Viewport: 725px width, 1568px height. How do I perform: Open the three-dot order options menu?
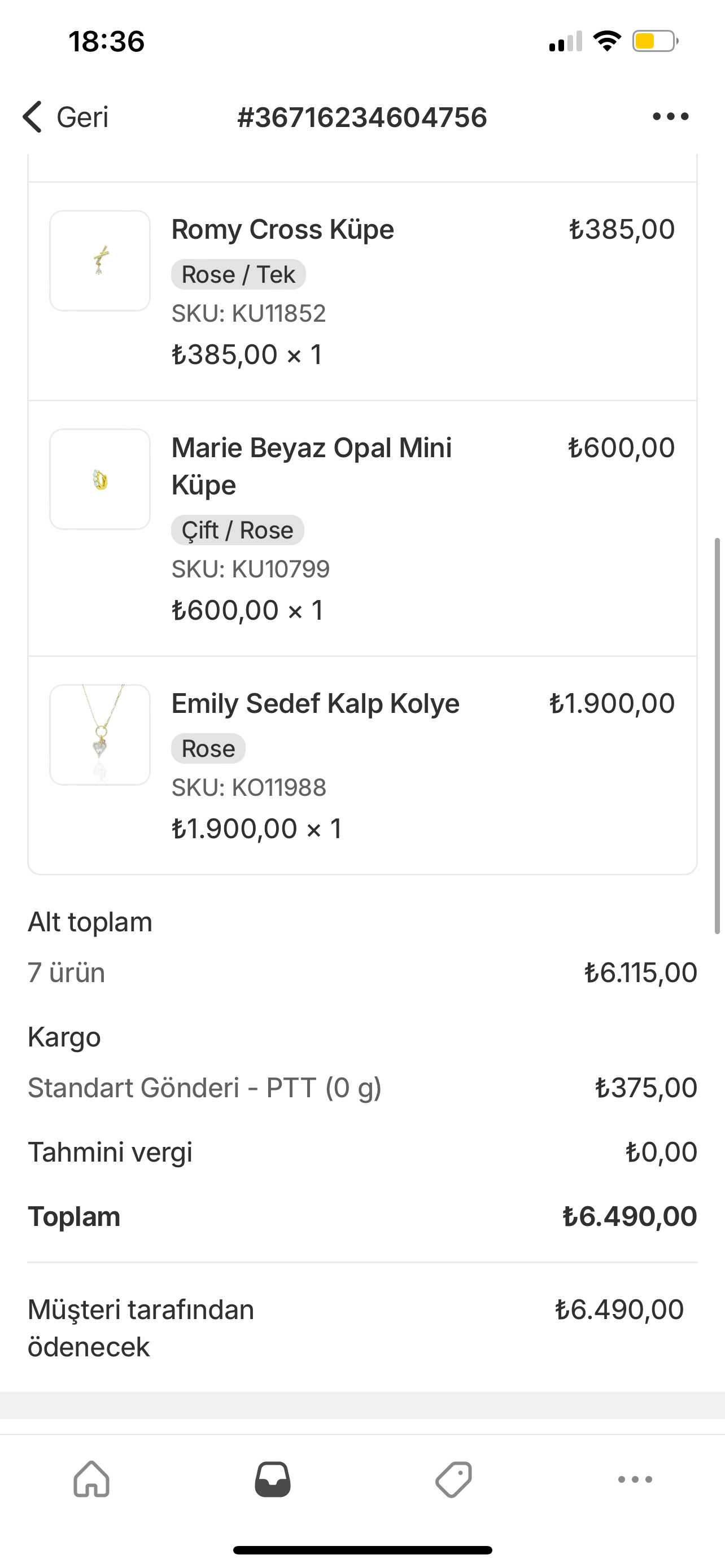pos(670,116)
